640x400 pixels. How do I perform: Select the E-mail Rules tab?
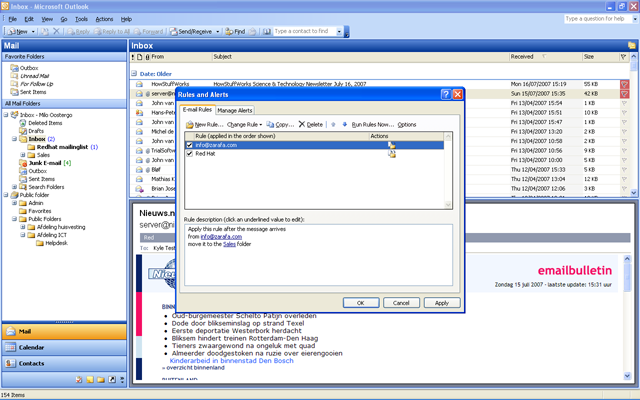tap(197, 109)
